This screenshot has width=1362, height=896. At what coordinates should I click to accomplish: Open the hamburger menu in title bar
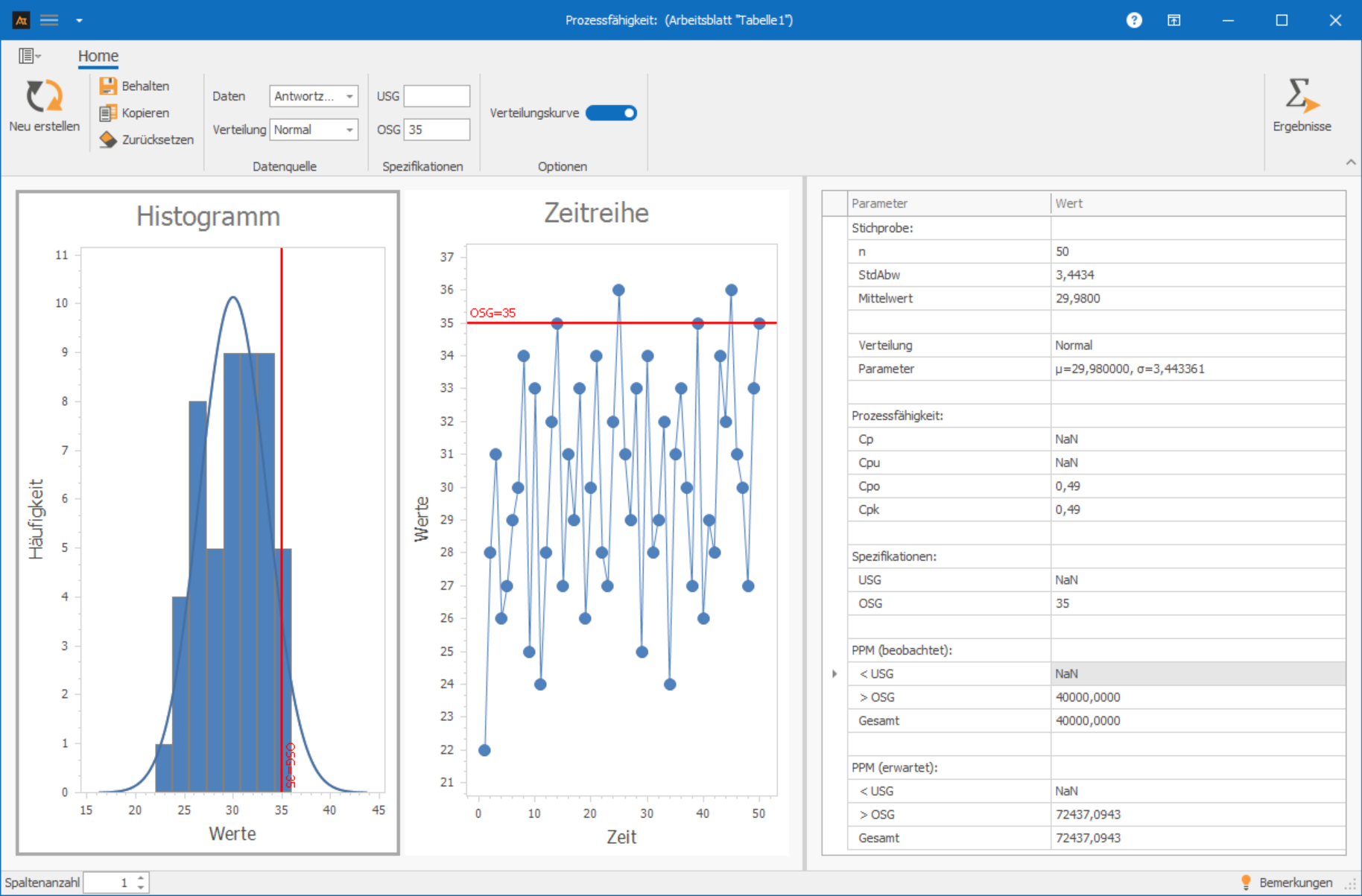click(x=49, y=20)
